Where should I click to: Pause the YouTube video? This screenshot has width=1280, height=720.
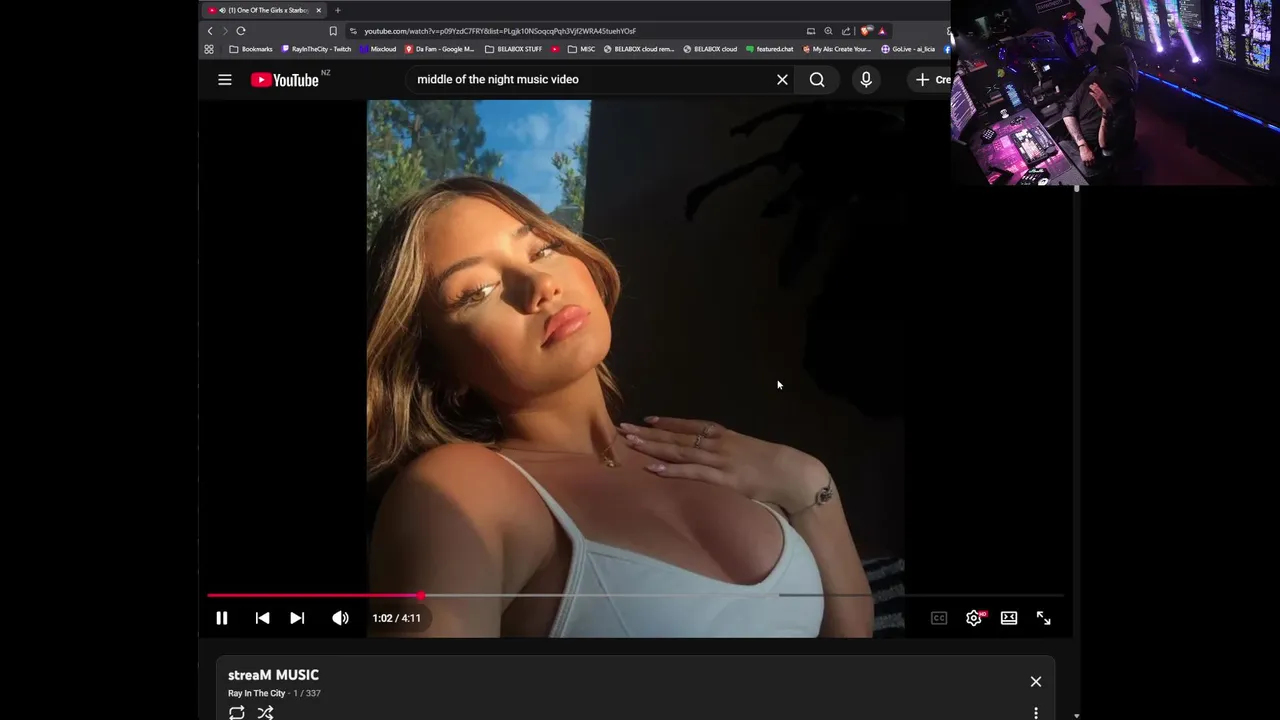(x=222, y=618)
